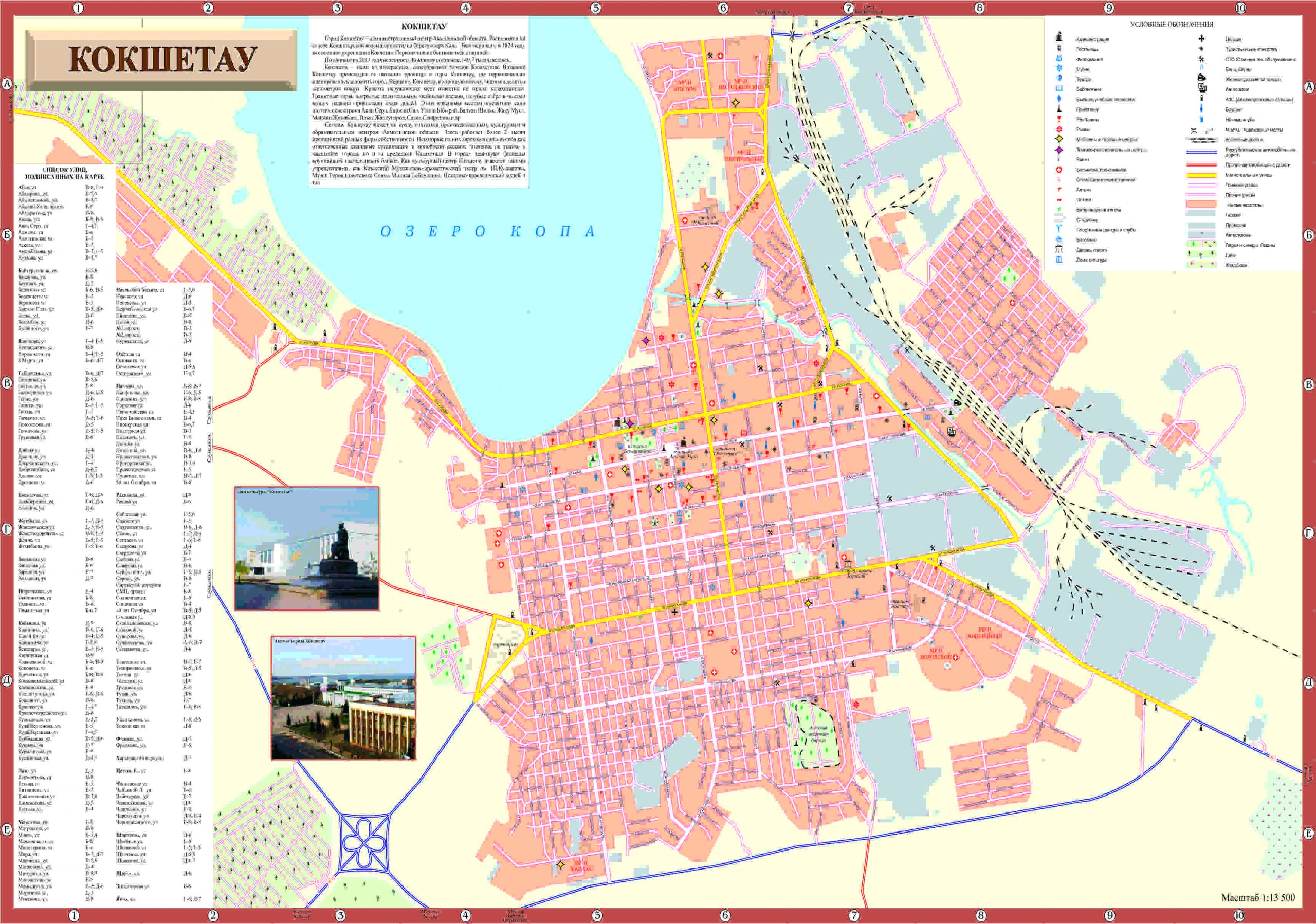Click the Бассейны swimming pool icon in the legend
1316x924 pixels.
[x=1059, y=239]
